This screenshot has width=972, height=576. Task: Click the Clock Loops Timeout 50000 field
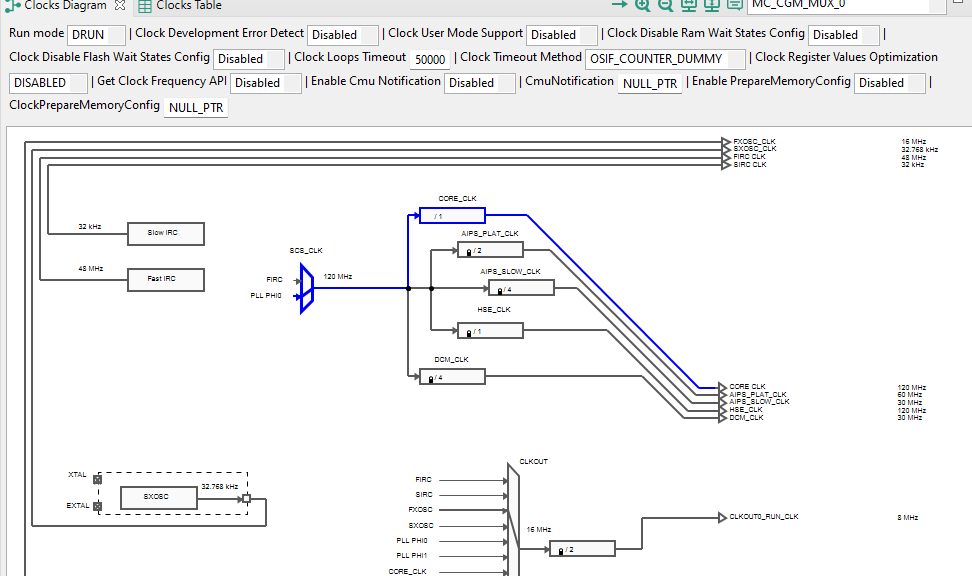click(430, 59)
